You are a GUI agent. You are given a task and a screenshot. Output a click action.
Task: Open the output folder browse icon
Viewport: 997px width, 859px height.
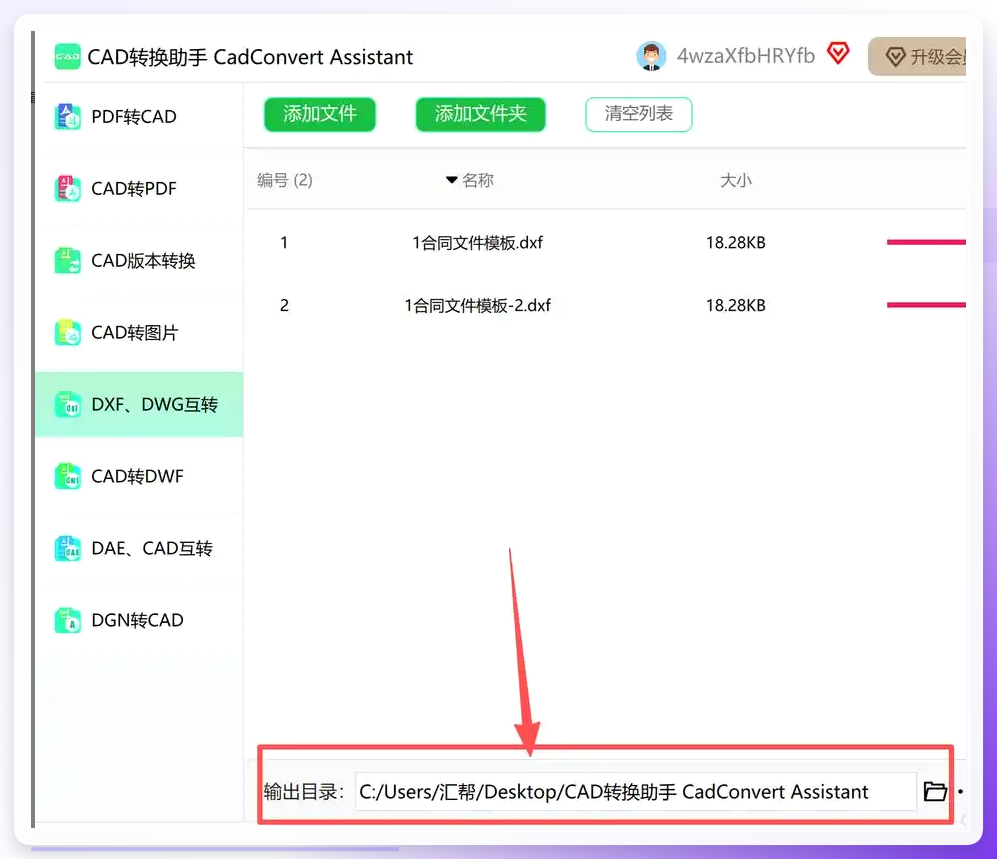coord(935,792)
